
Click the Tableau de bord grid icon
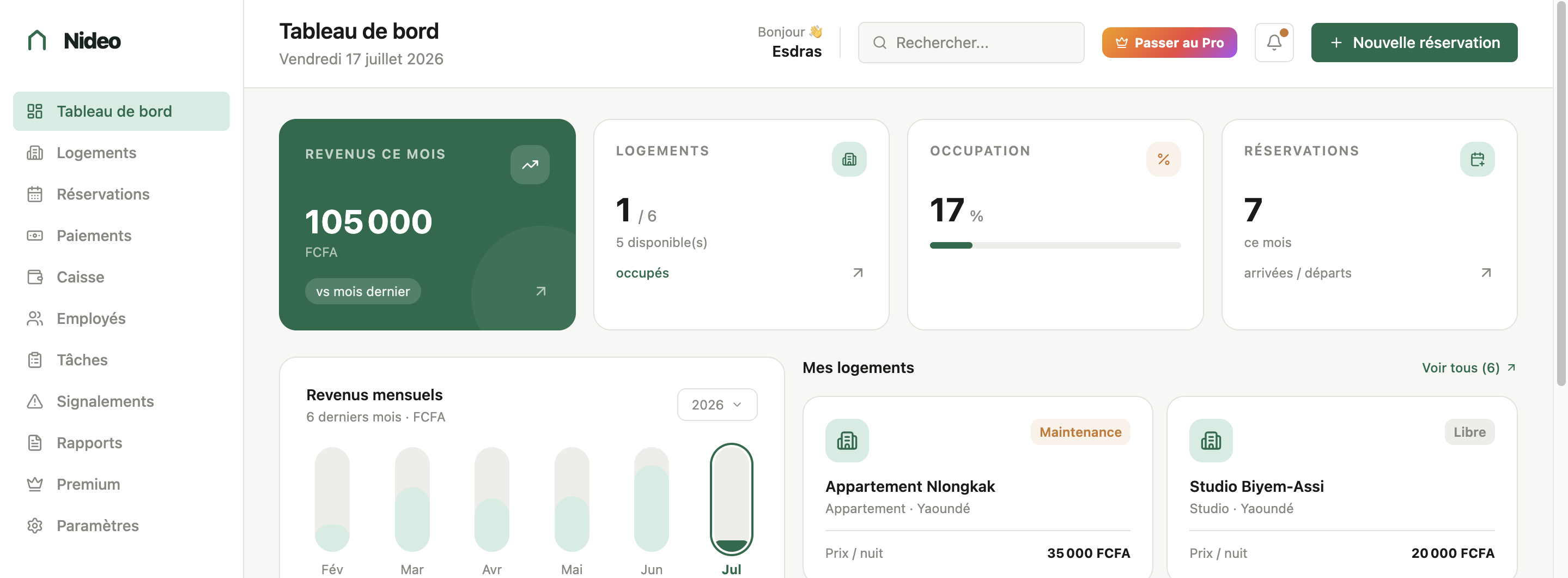coord(35,111)
